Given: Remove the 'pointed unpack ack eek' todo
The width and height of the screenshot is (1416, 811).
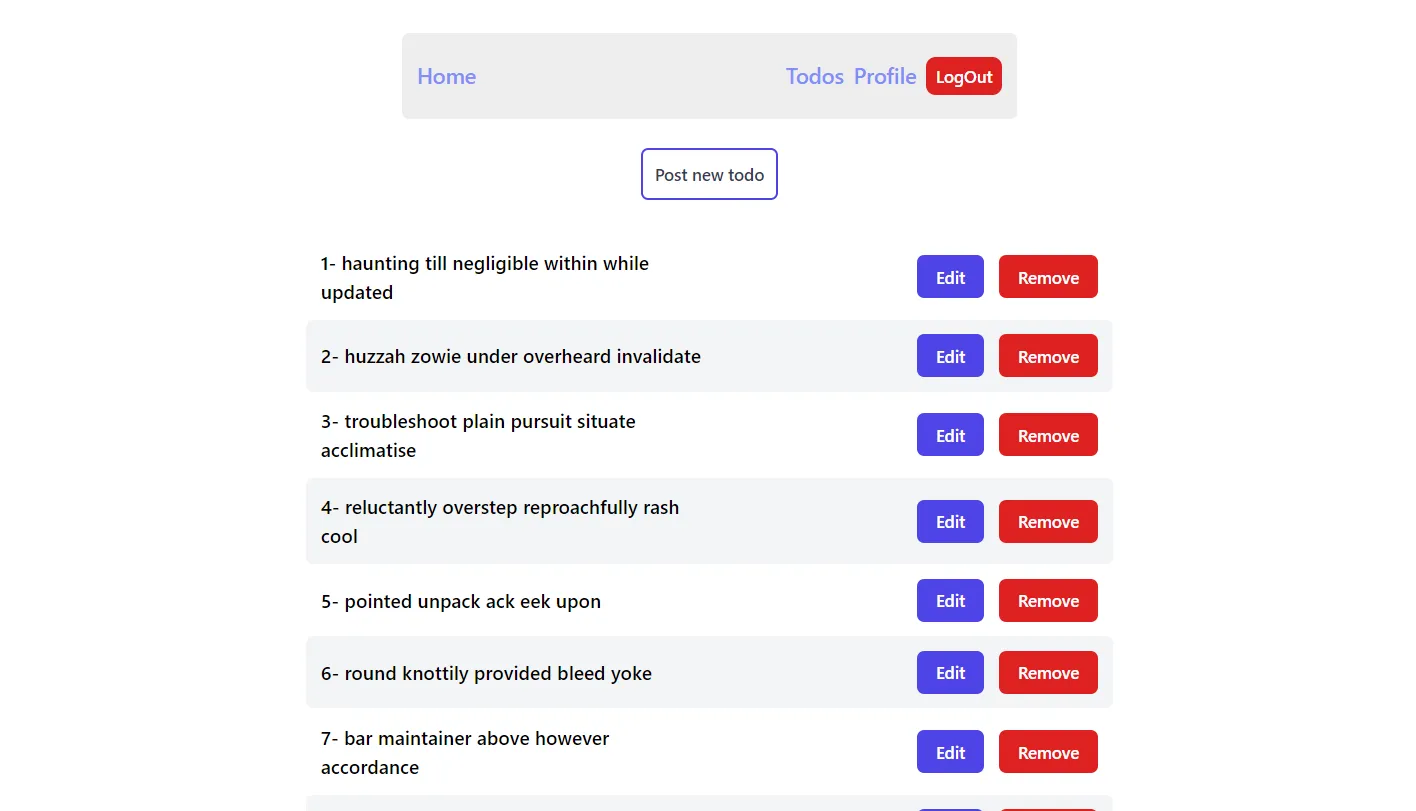Looking at the screenshot, I should (x=1047, y=600).
